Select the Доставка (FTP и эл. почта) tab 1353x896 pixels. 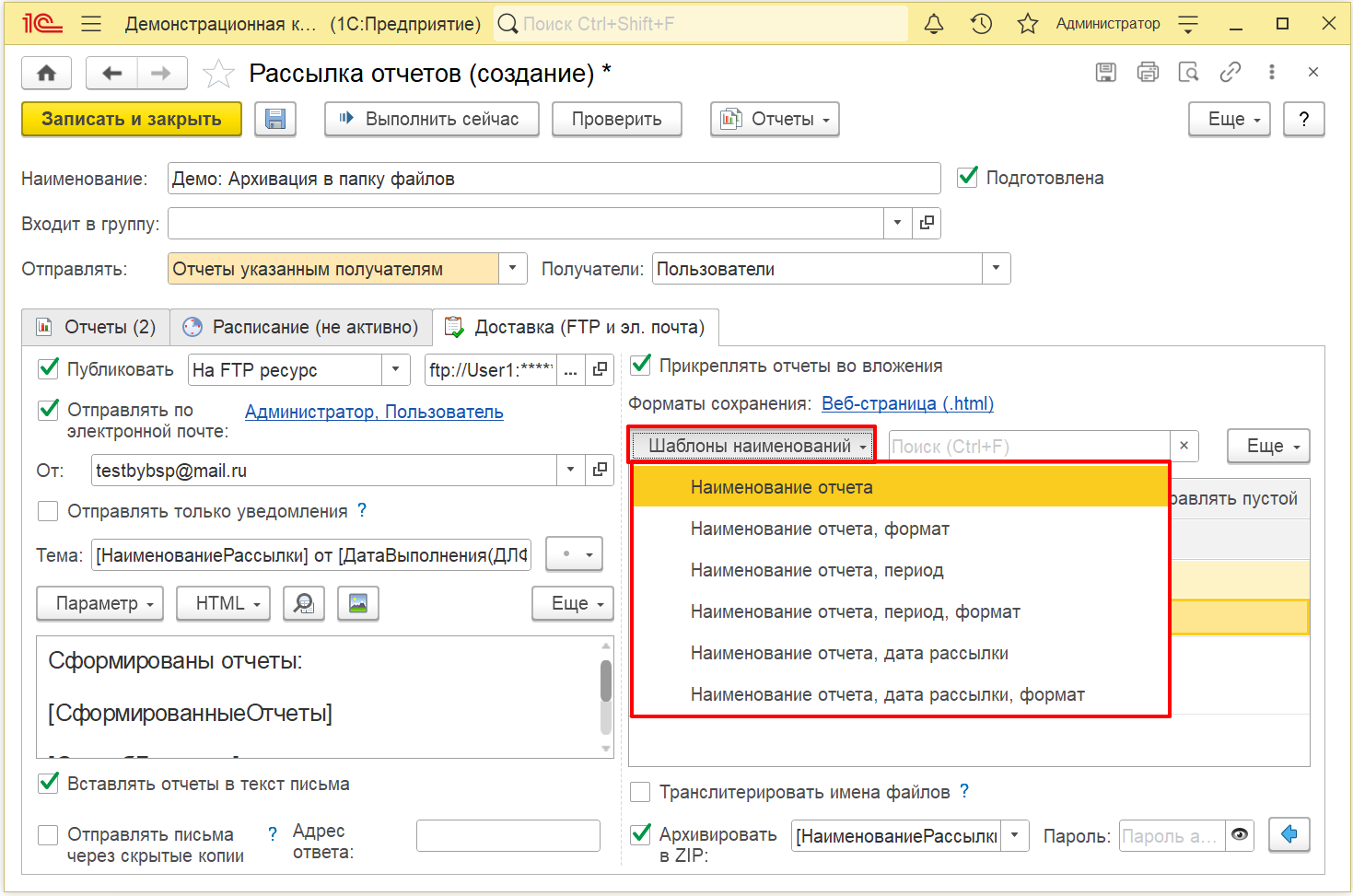[576, 327]
